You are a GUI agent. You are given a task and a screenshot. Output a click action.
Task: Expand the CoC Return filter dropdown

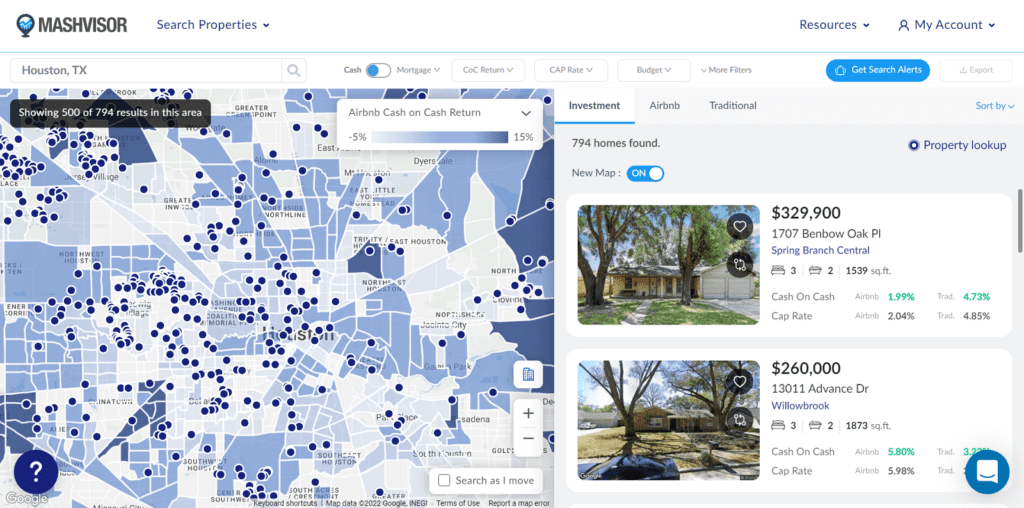pyautogui.click(x=487, y=70)
